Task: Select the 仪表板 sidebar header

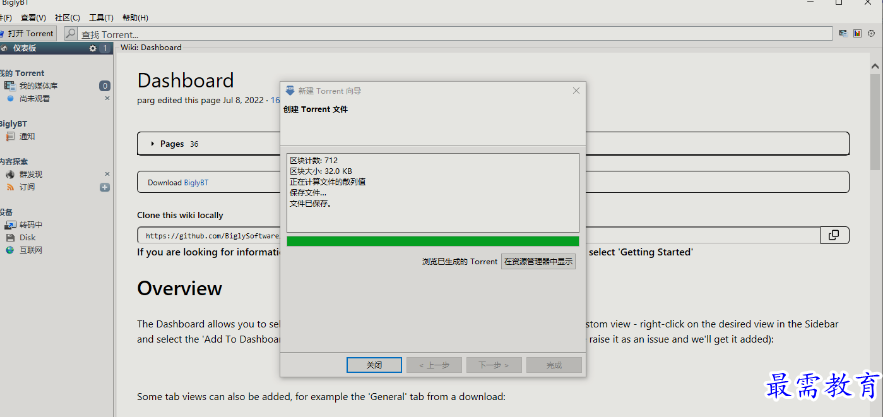Action: [x=56, y=48]
